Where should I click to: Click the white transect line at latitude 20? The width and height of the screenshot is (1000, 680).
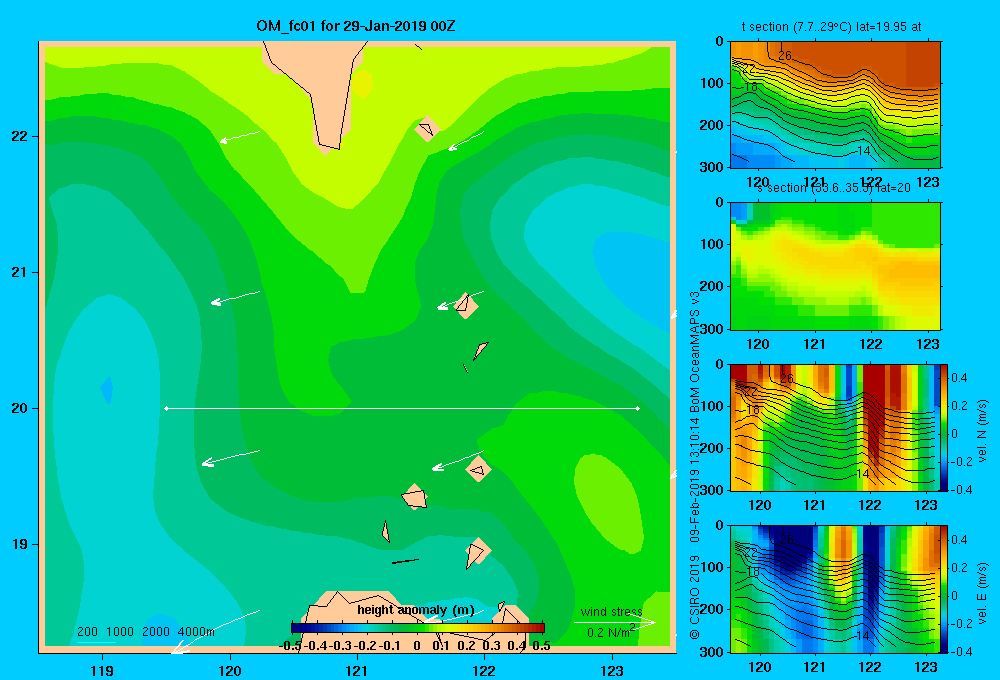click(402, 408)
